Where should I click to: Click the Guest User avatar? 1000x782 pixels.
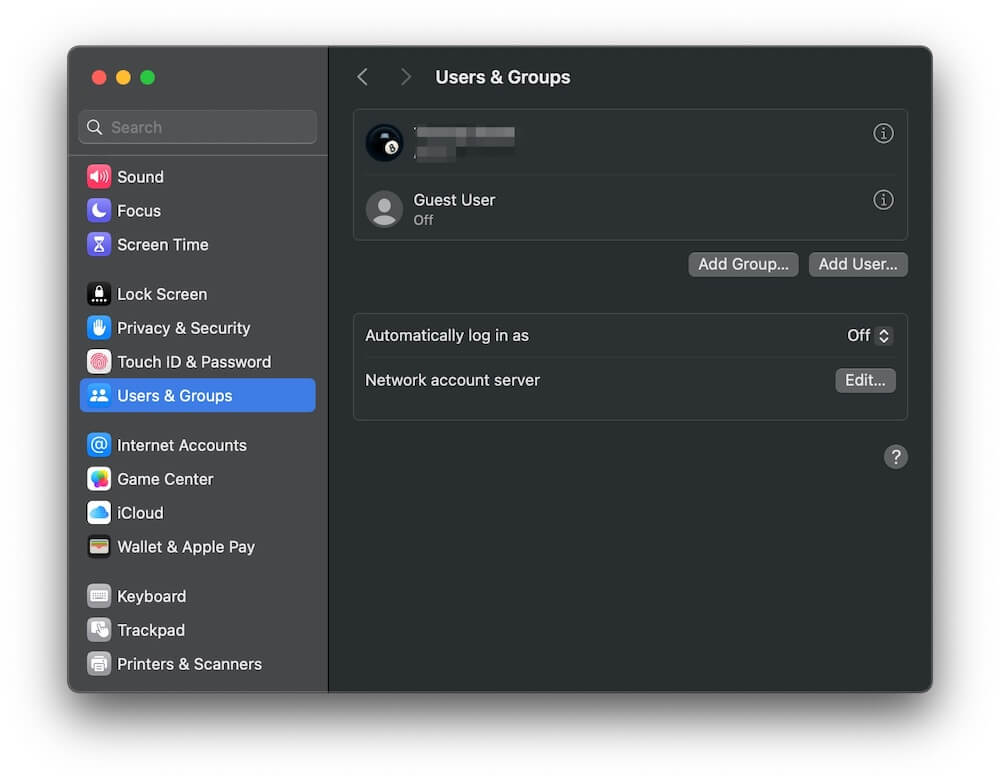[x=384, y=209]
